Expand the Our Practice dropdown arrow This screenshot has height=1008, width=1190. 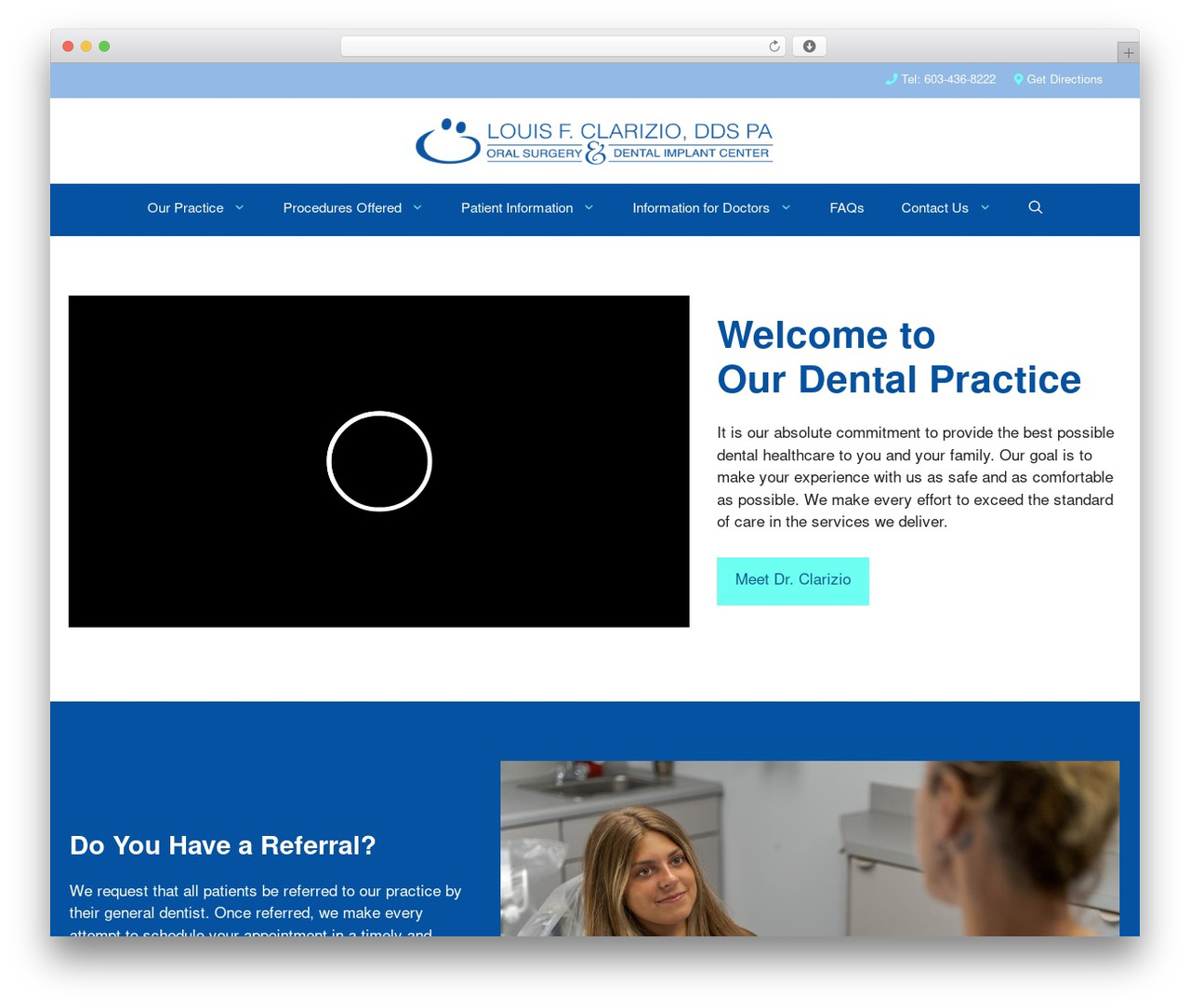coord(239,207)
